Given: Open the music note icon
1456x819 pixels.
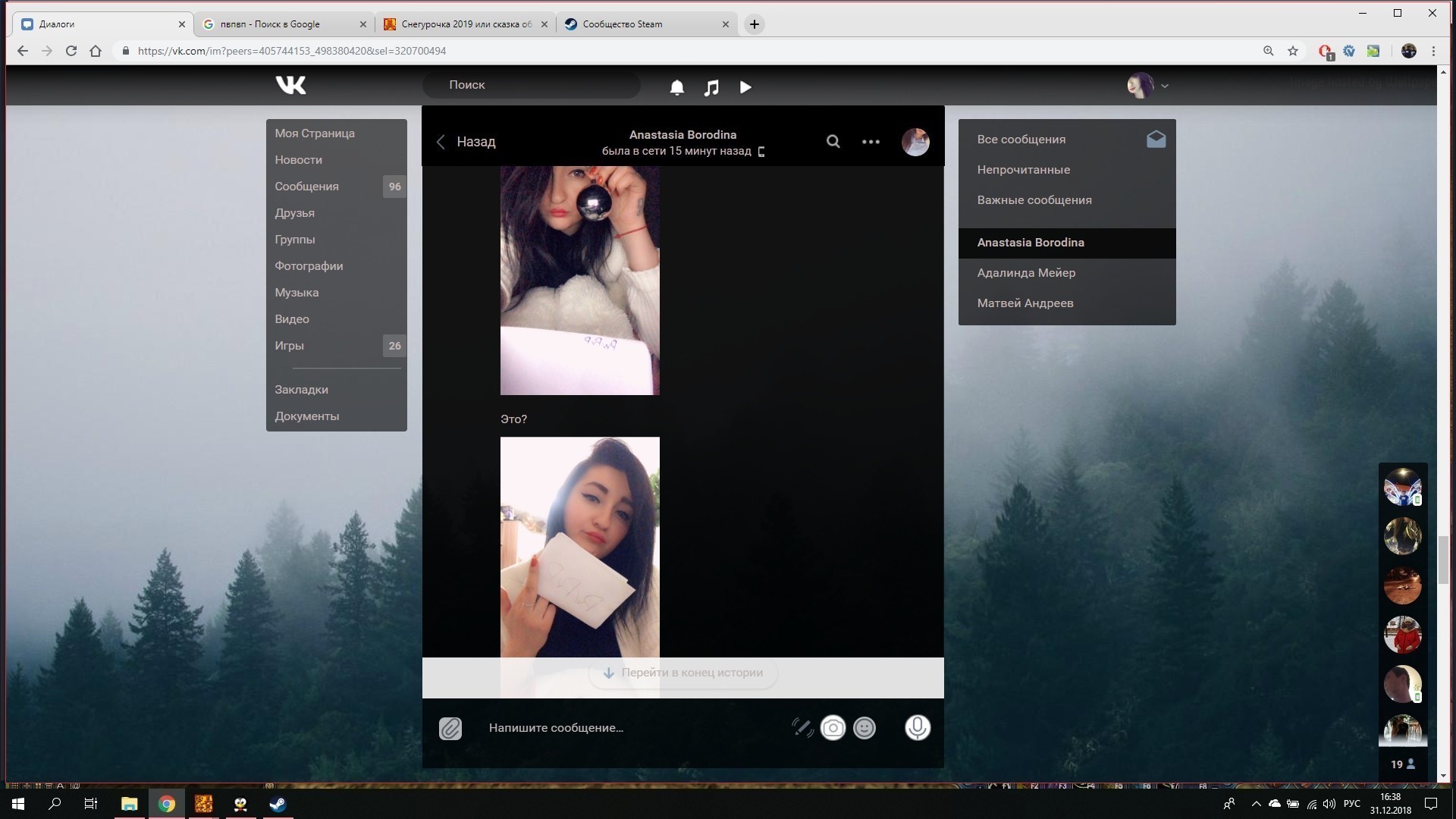Looking at the screenshot, I should [x=711, y=88].
